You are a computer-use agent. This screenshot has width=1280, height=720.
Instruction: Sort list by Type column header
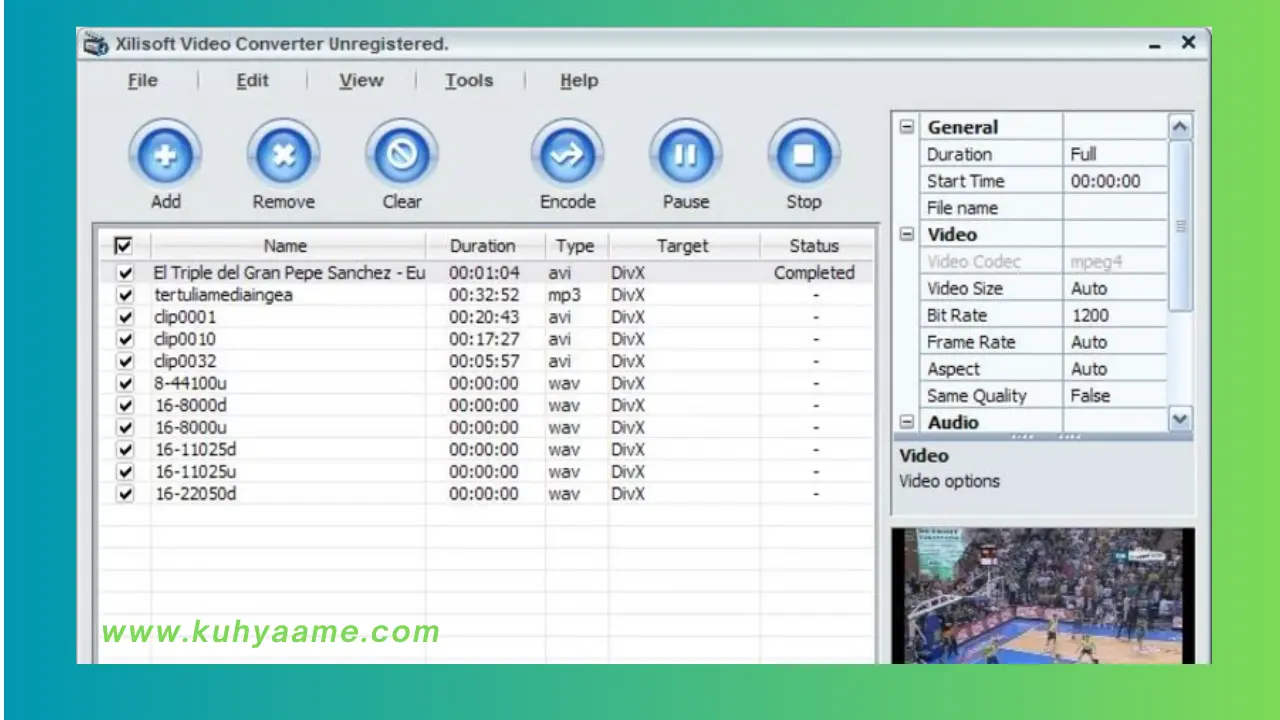pyautogui.click(x=575, y=246)
